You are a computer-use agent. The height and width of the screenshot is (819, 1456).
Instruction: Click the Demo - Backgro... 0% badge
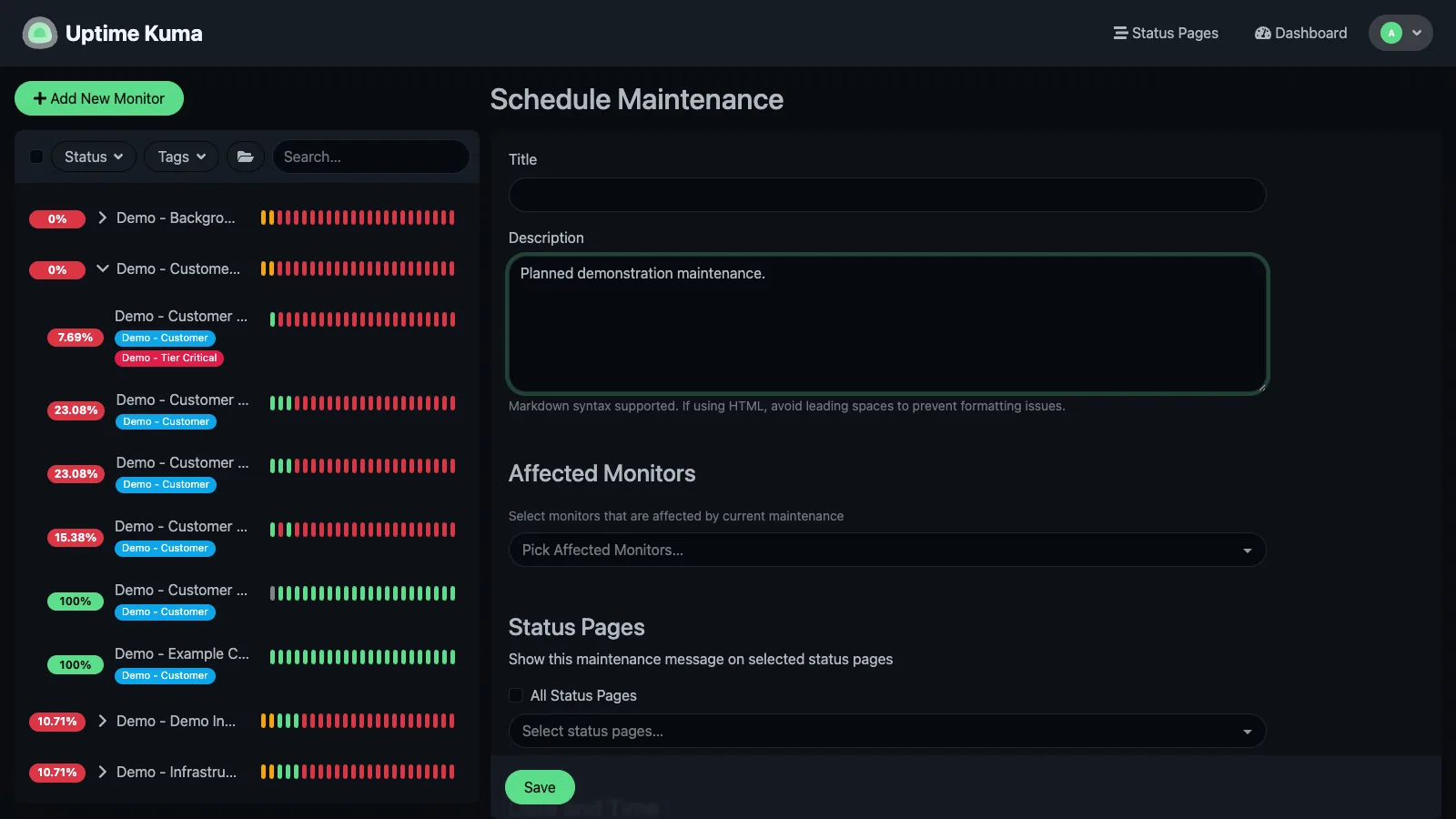pos(57,218)
